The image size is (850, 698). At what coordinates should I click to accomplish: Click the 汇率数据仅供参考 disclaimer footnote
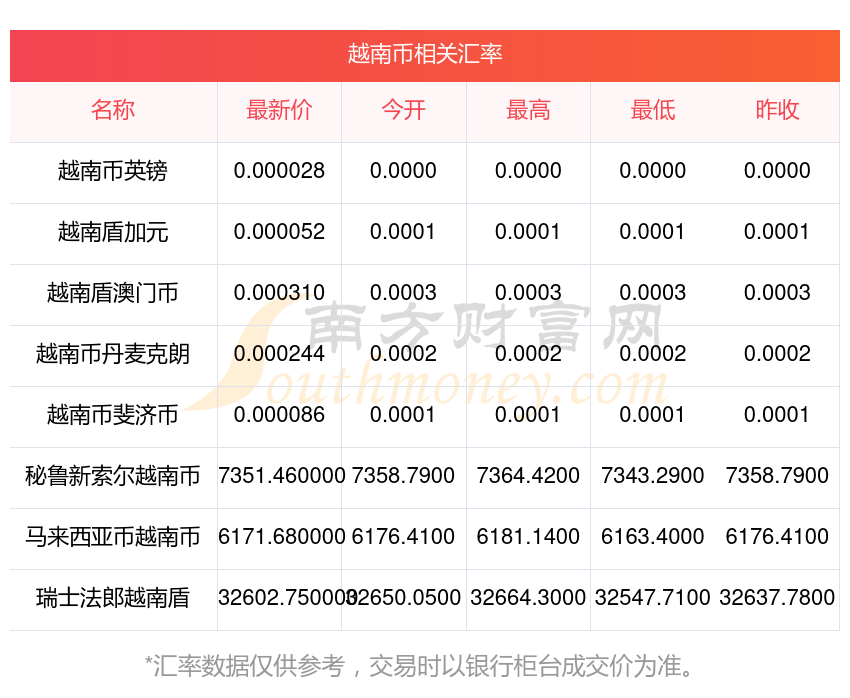(x=419, y=666)
